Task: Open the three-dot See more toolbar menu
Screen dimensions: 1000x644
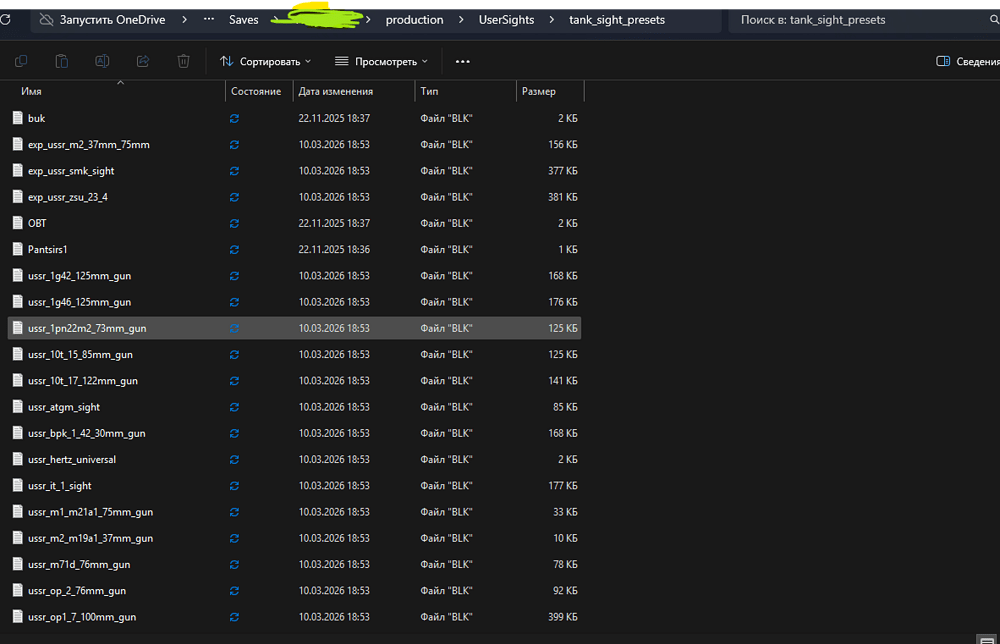Action: (462, 61)
